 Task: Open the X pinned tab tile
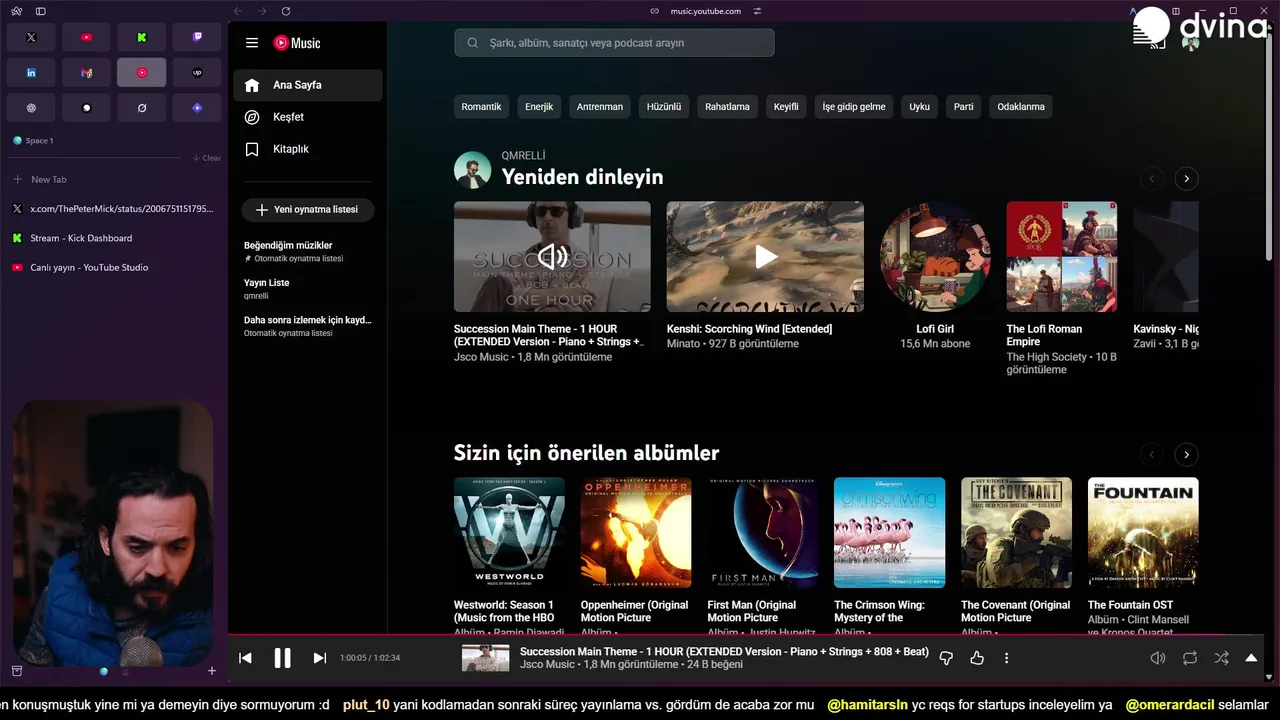point(31,37)
